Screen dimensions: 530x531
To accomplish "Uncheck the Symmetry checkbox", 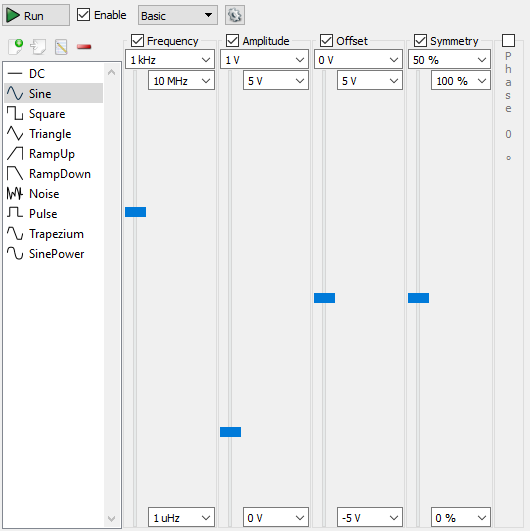I will pyautogui.click(x=420, y=41).
